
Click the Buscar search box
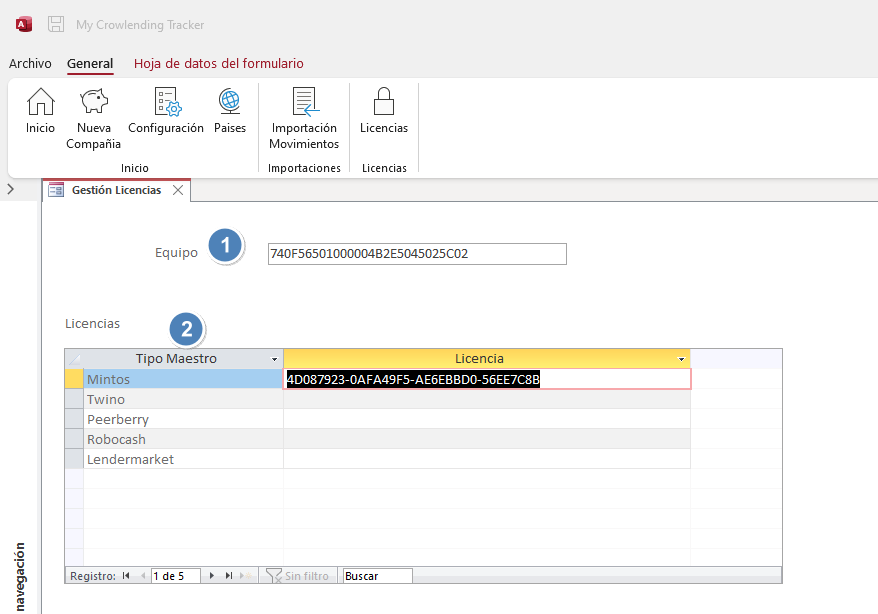(376, 576)
